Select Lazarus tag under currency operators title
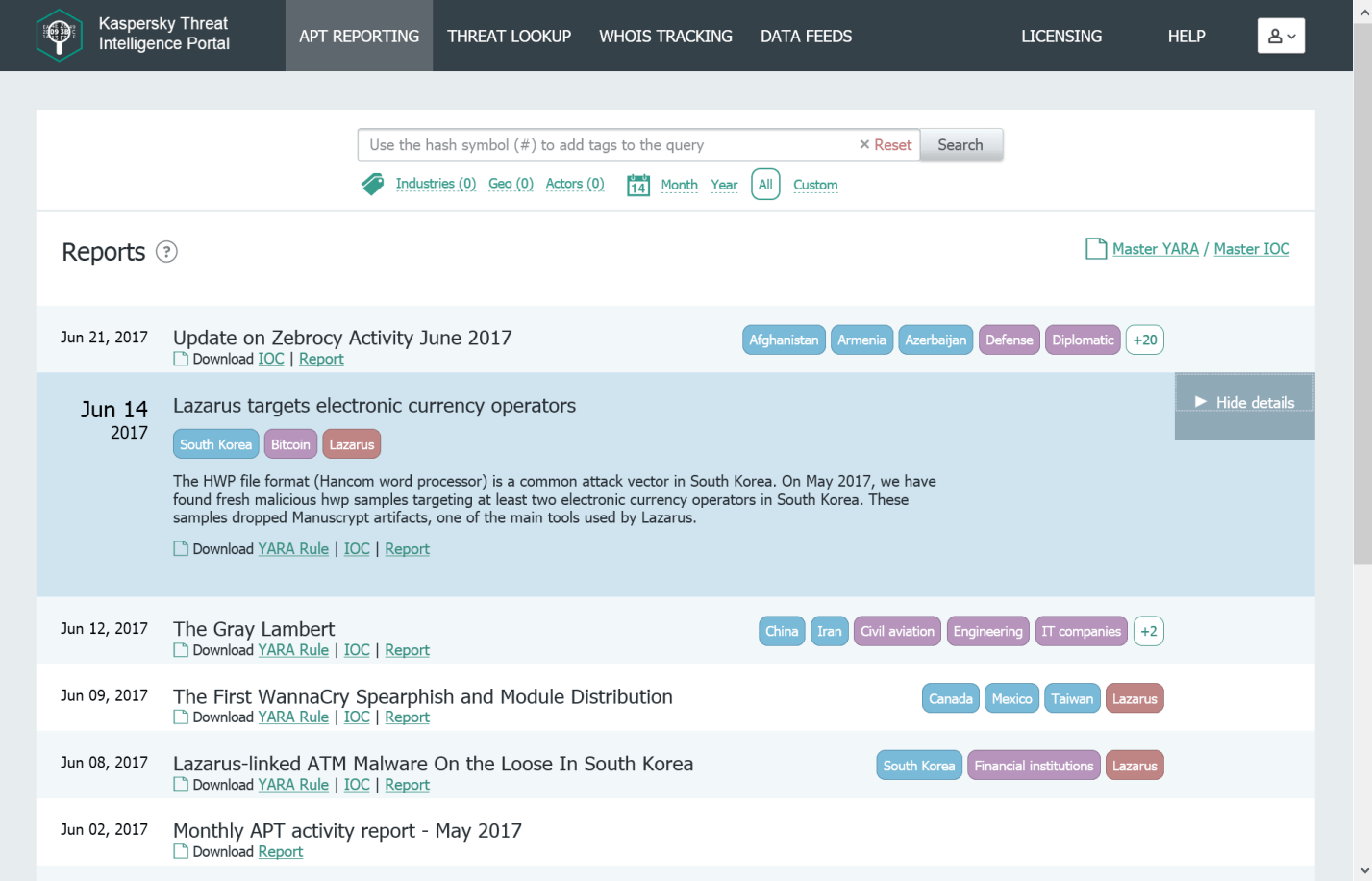This screenshot has height=881, width=1372. [352, 444]
